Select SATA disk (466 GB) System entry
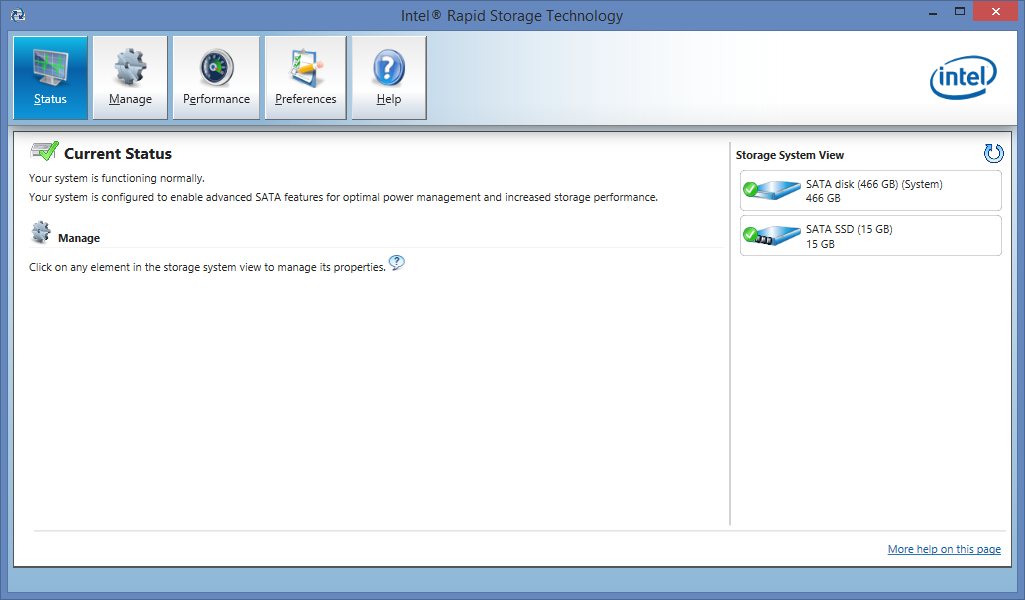This screenshot has height=600, width=1025. [871, 191]
